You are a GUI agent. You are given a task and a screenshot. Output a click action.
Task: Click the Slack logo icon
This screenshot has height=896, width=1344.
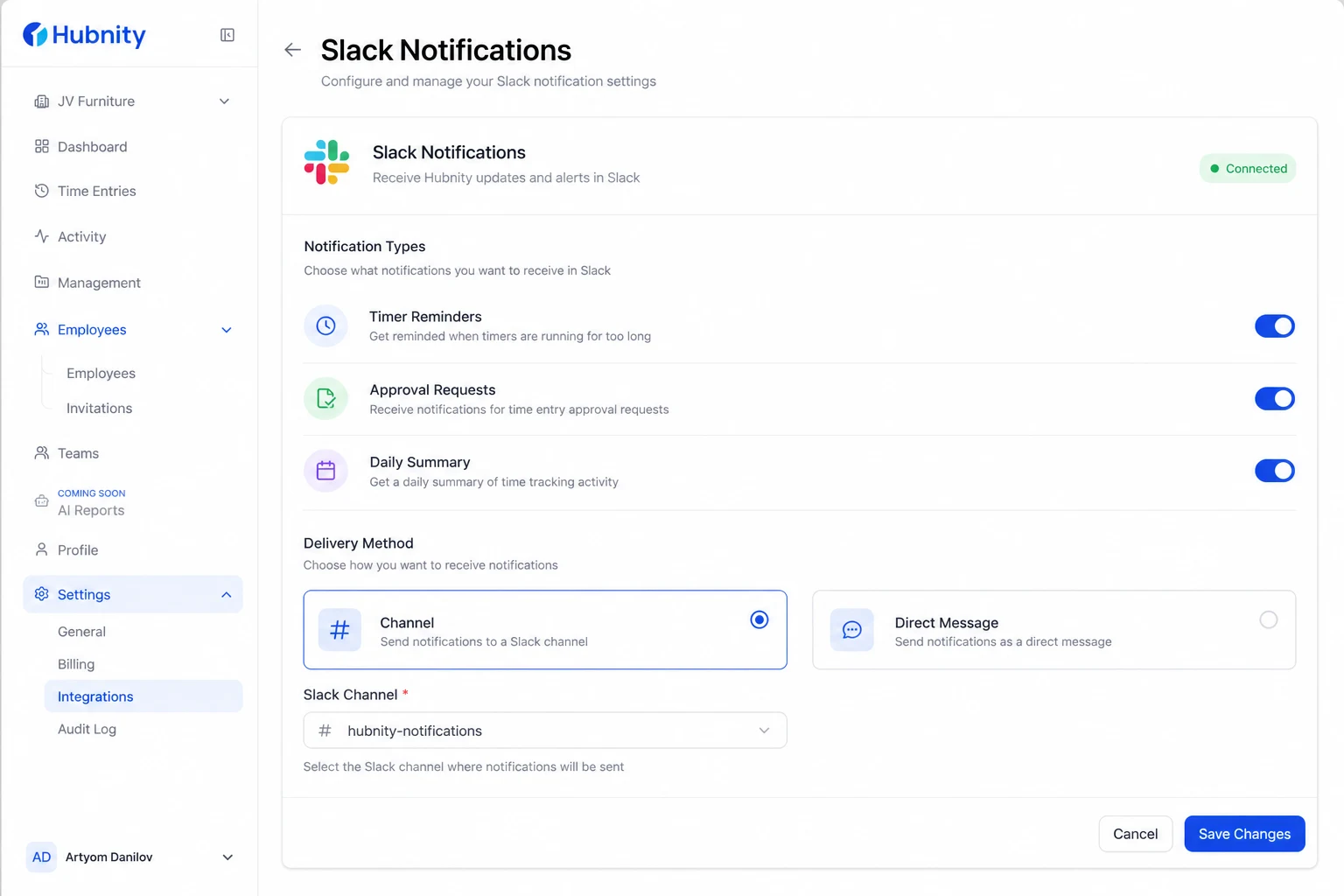[x=326, y=163]
